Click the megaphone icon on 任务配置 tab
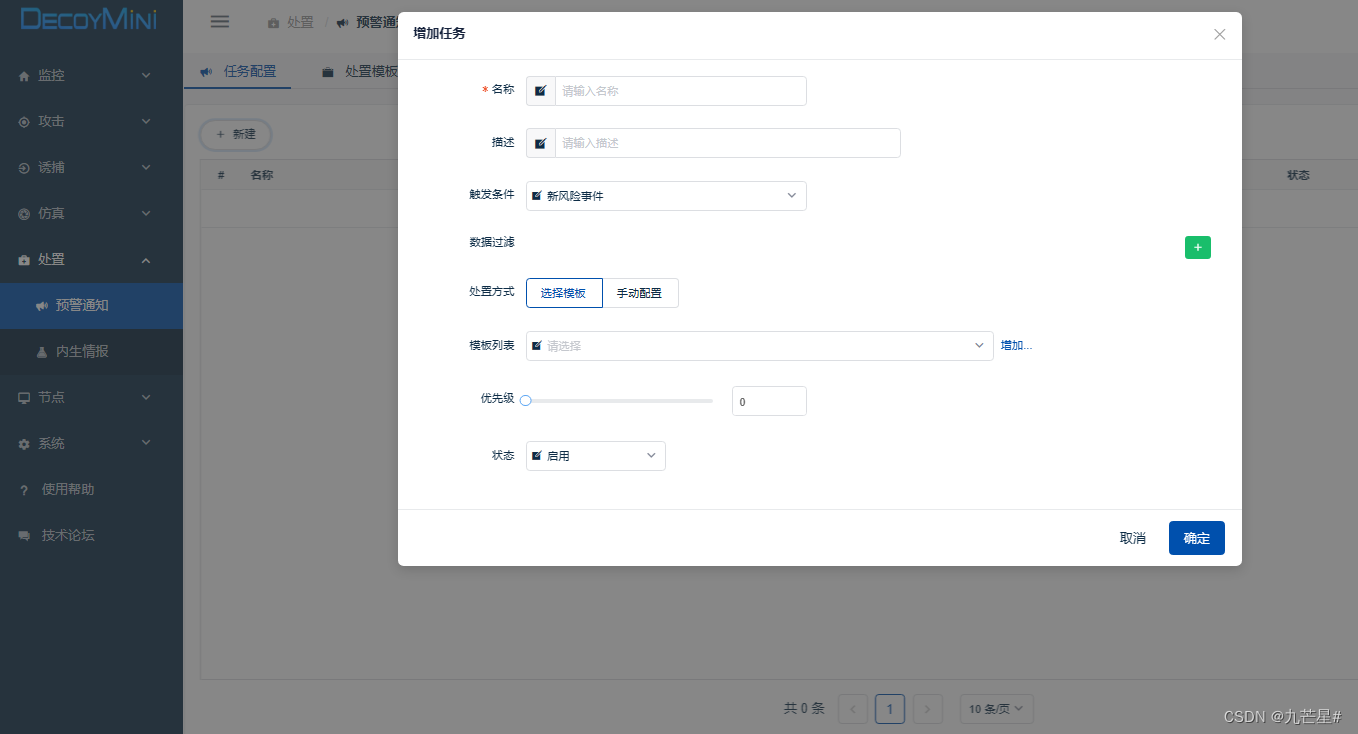 pyautogui.click(x=207, y=72)
